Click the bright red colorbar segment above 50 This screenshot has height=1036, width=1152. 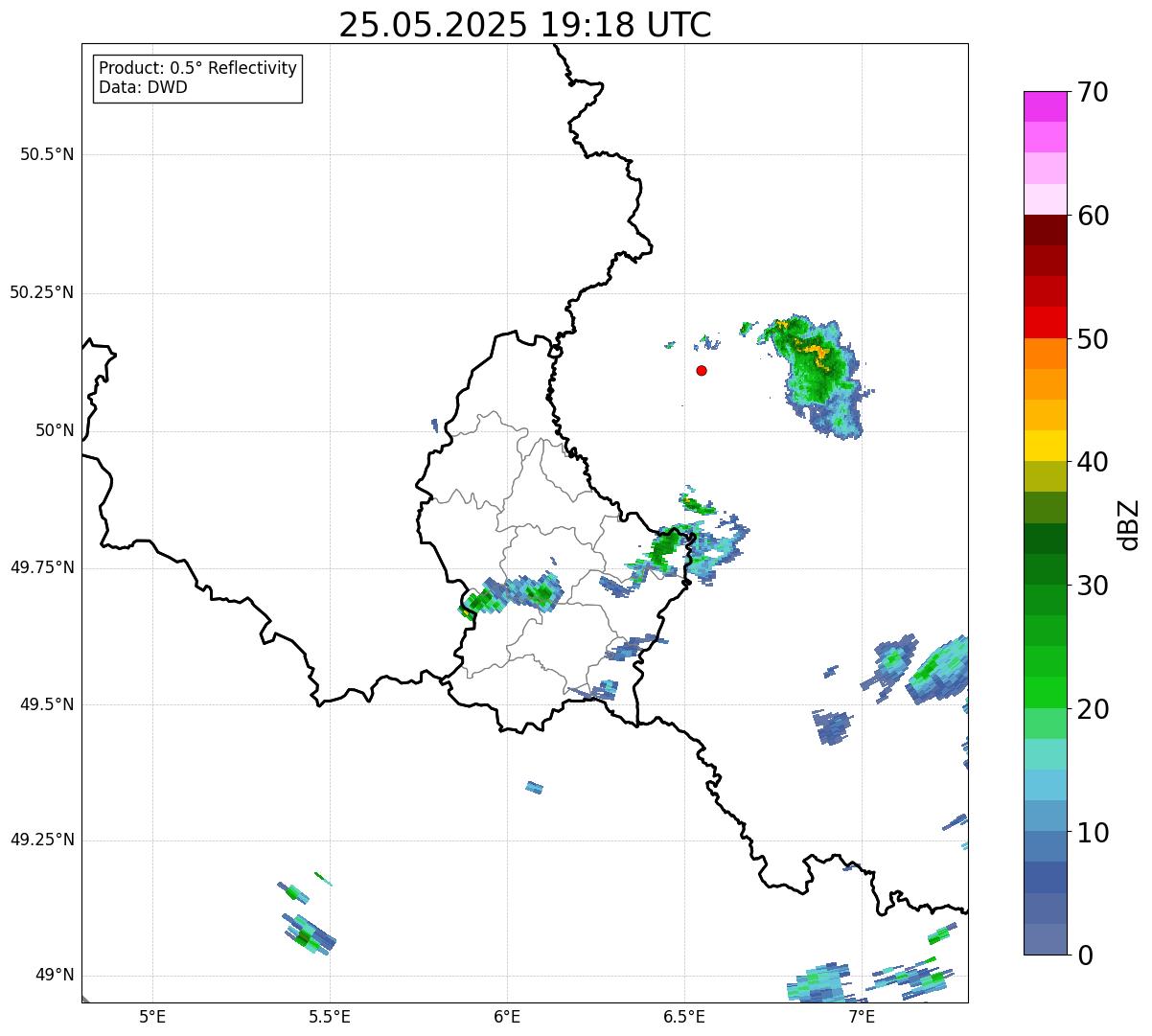click(1045, 322)
